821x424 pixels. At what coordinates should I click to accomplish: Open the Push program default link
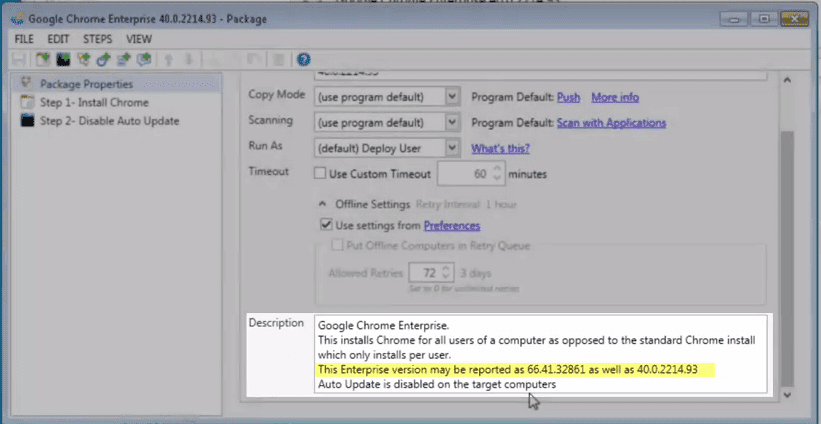coord(568,97)
